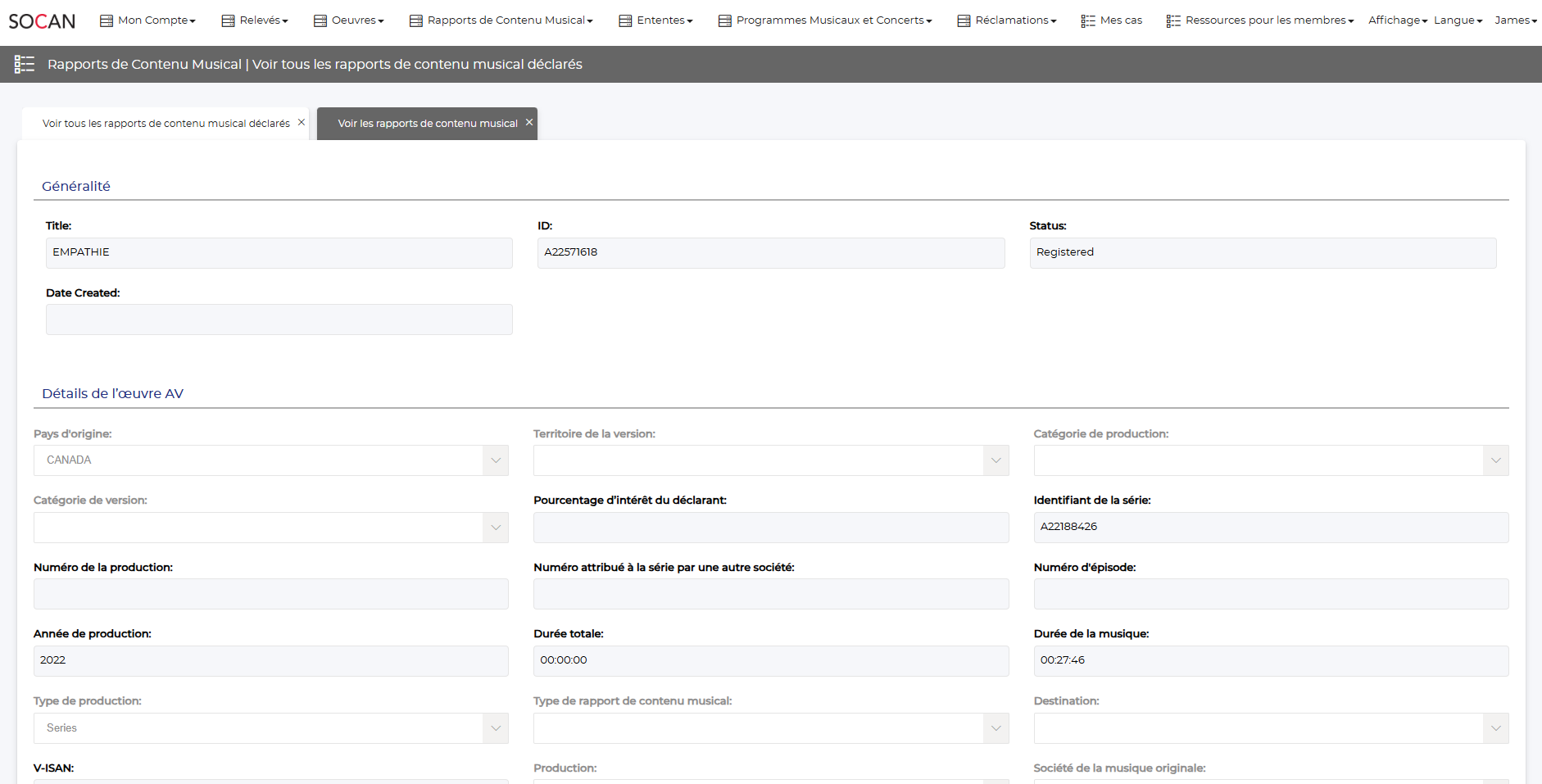Click the Réclamations menu icon

[964, 20]
